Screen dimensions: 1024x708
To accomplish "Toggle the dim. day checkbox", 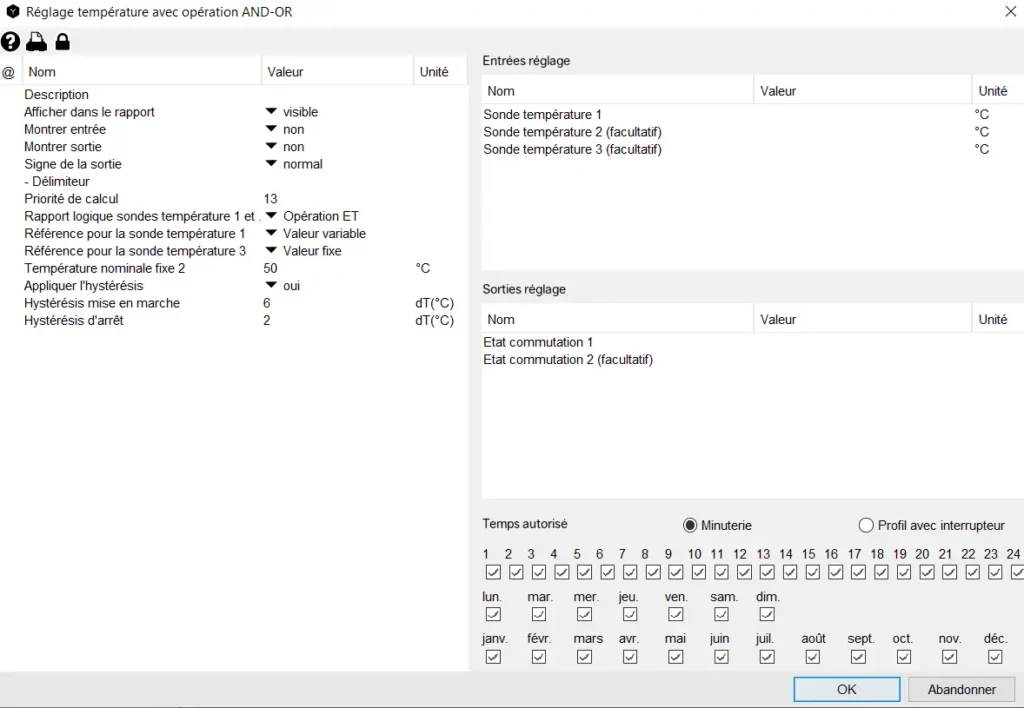I will [767, 614].
